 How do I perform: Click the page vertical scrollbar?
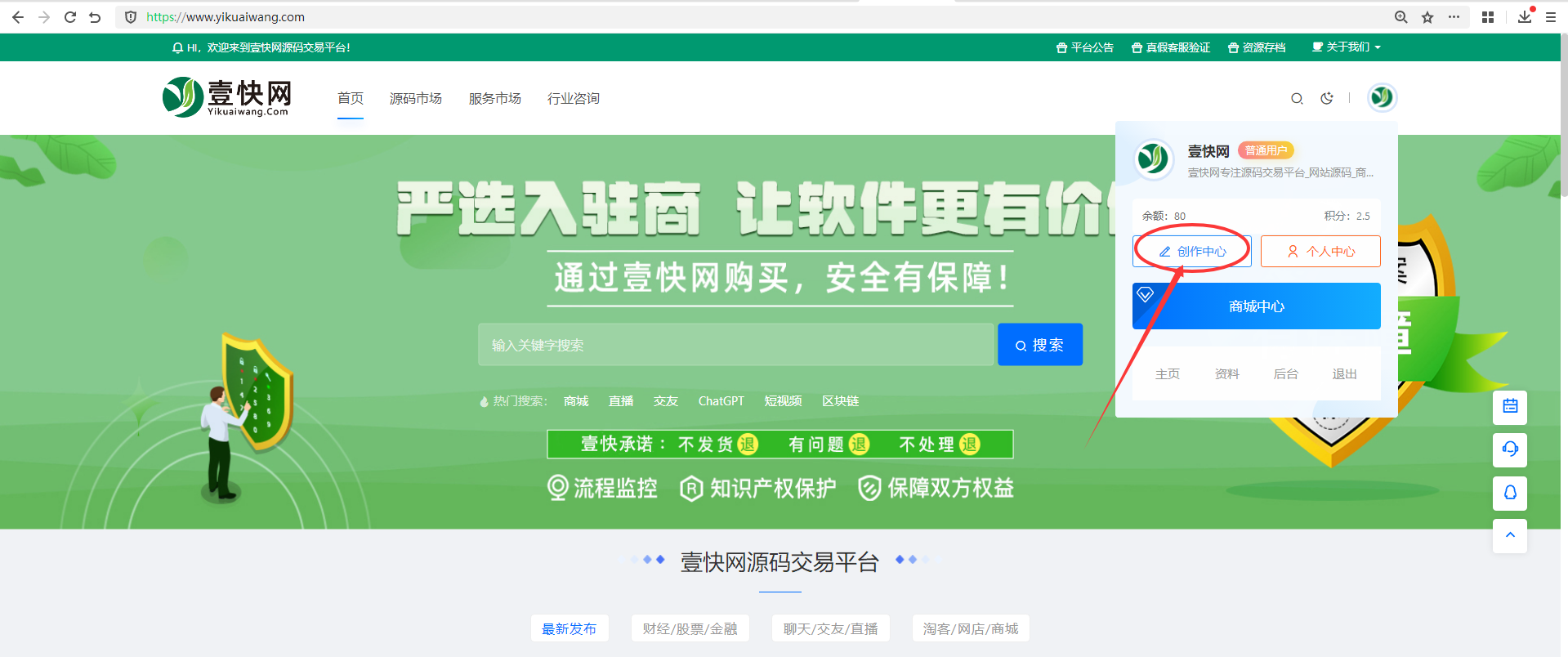(1564, 114)
